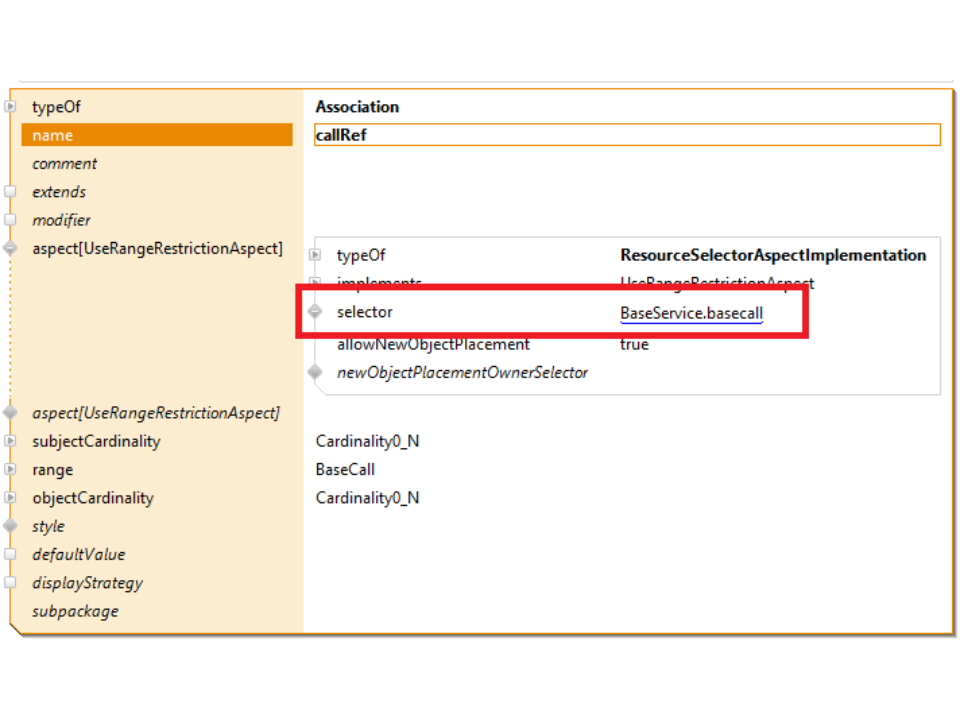Click the square marker beside displayStrategy
The height and width of the screenshot is (720, 960).
[11, 583]
